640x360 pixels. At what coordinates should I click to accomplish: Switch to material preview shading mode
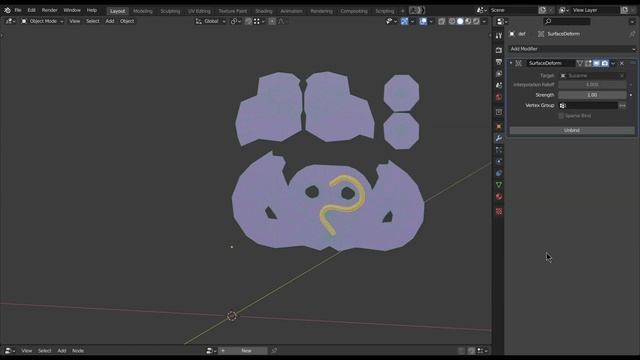[468, 21]
